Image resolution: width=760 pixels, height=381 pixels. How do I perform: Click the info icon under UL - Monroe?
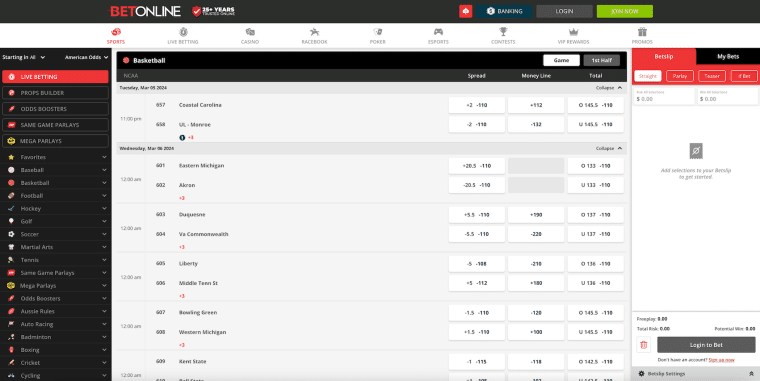click(182, 138)
